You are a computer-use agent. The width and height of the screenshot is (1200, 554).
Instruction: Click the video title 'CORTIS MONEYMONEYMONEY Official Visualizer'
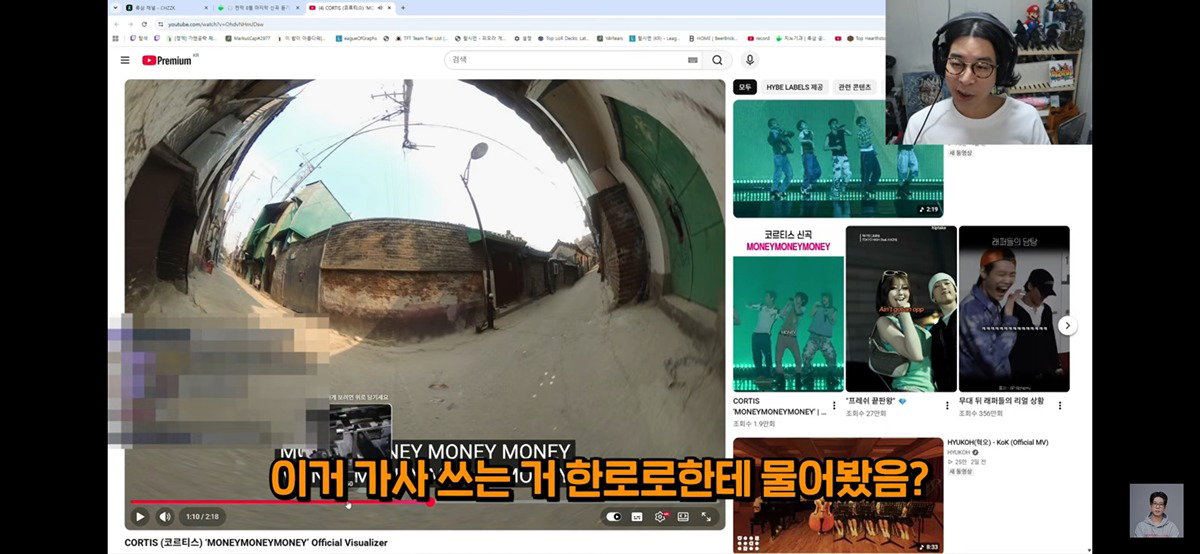[256, 543]
